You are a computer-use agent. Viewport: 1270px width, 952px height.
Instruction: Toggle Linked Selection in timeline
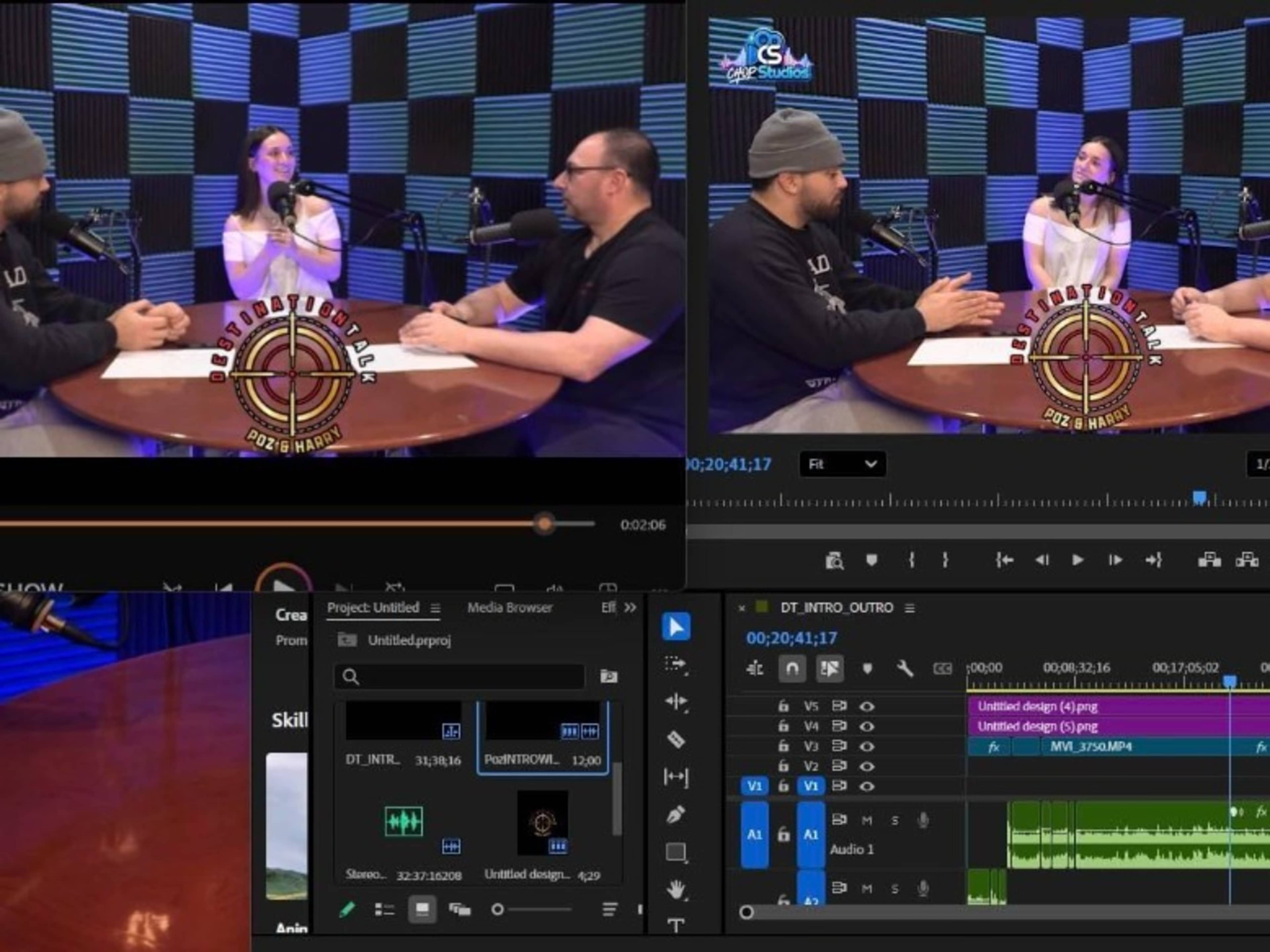[829, 669]
